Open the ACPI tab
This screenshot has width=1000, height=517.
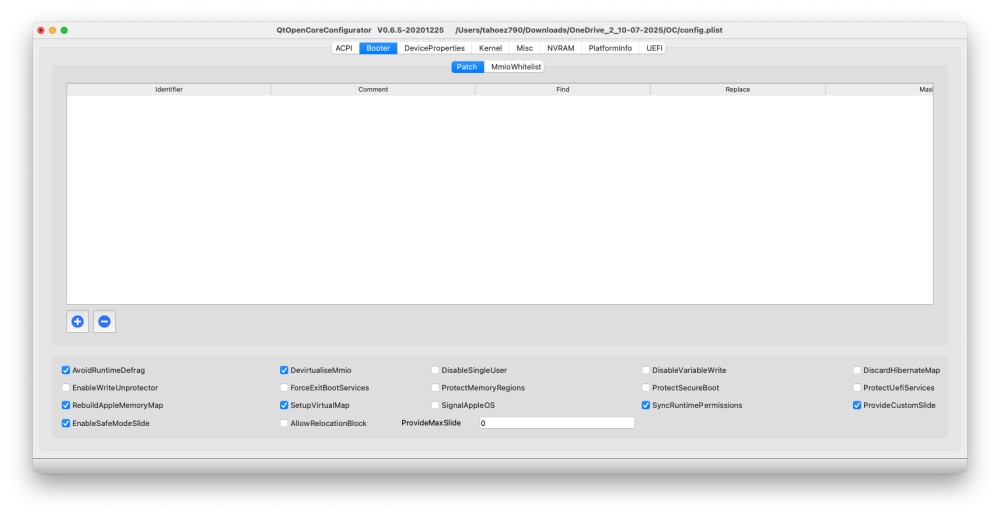[344, 48]
